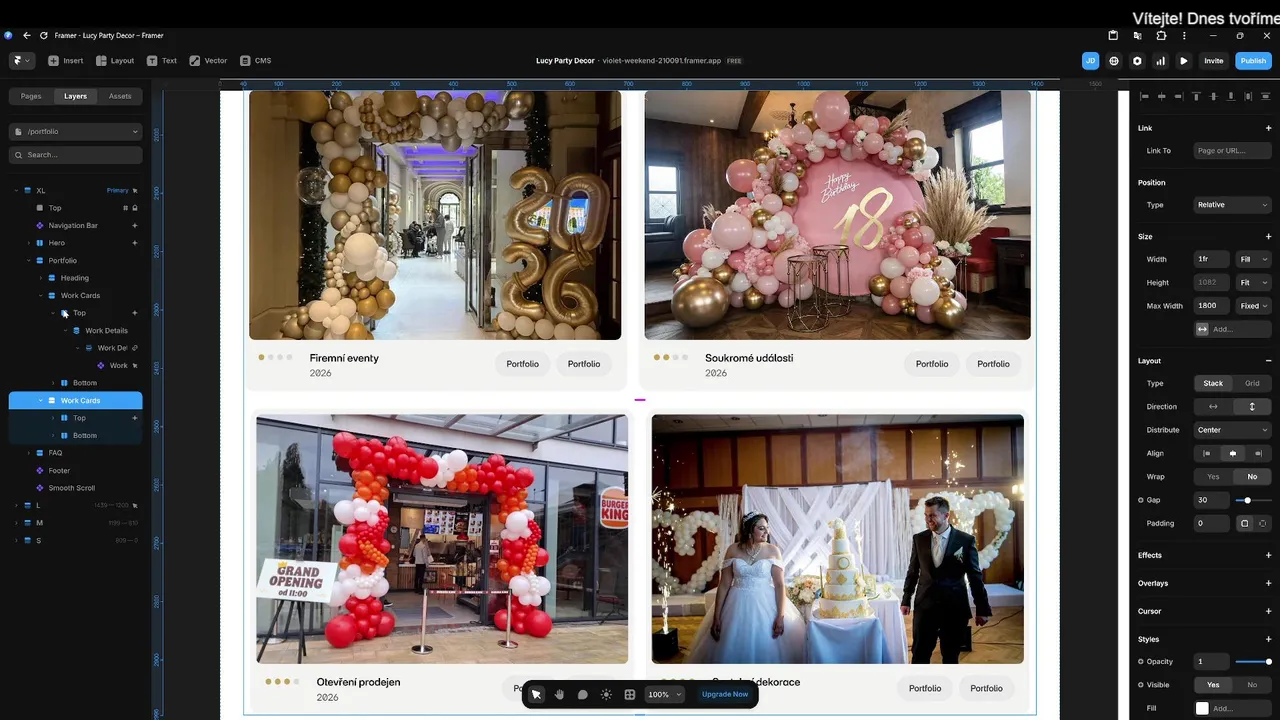This screenshot has height=720, width=1280.
Task: Collapse the XL breakpoint layer
Action: (16, 190)
